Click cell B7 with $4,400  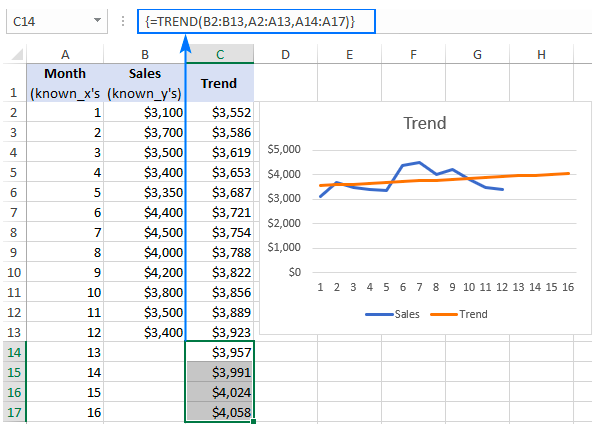(x=145, y=212)
